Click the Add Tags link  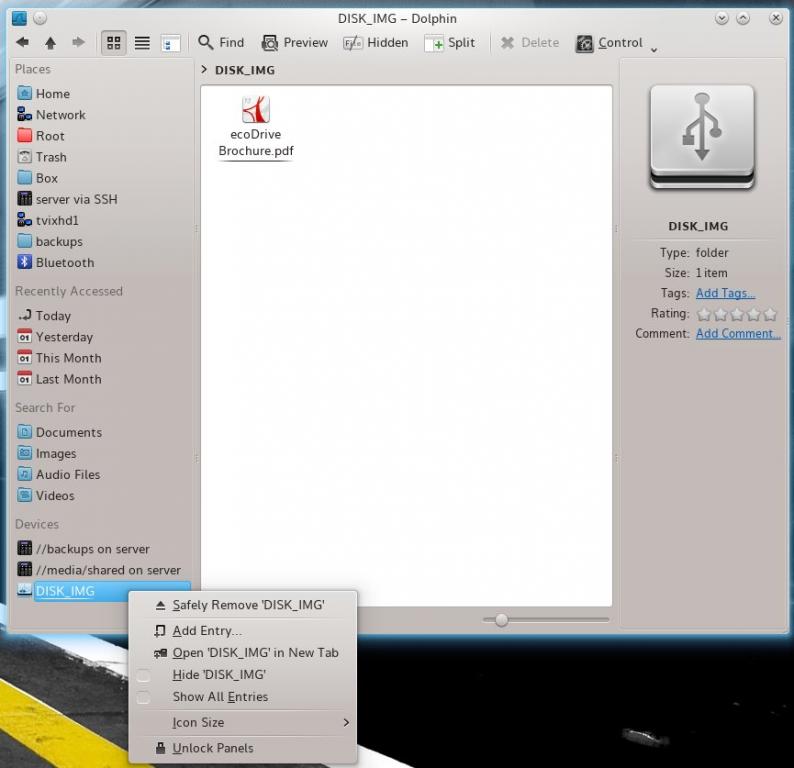tap(725, 293)
